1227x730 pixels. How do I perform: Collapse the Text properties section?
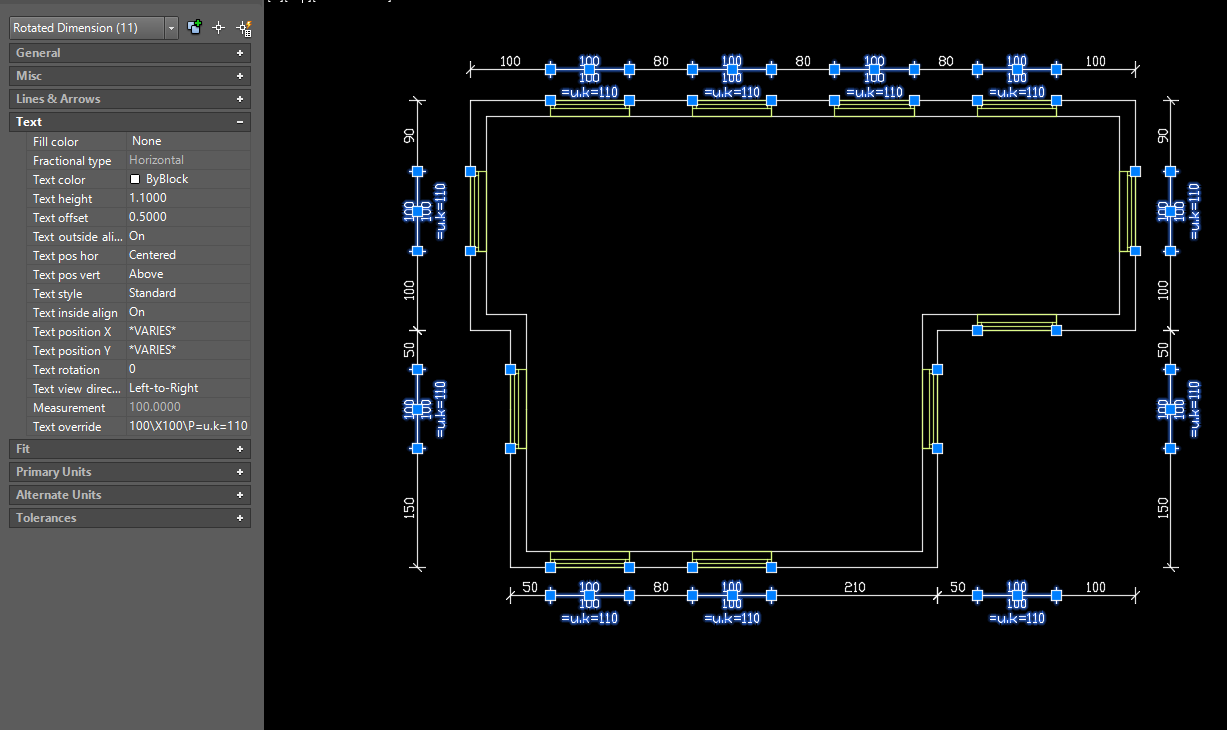(x=130, y=122)
